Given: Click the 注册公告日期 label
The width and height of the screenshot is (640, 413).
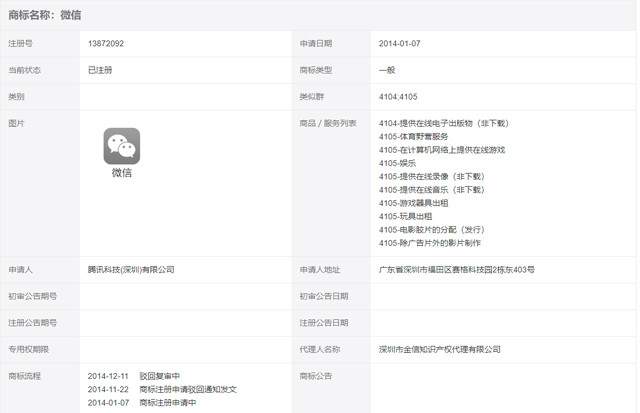Looking at the screenshot, I should point(324,323).
